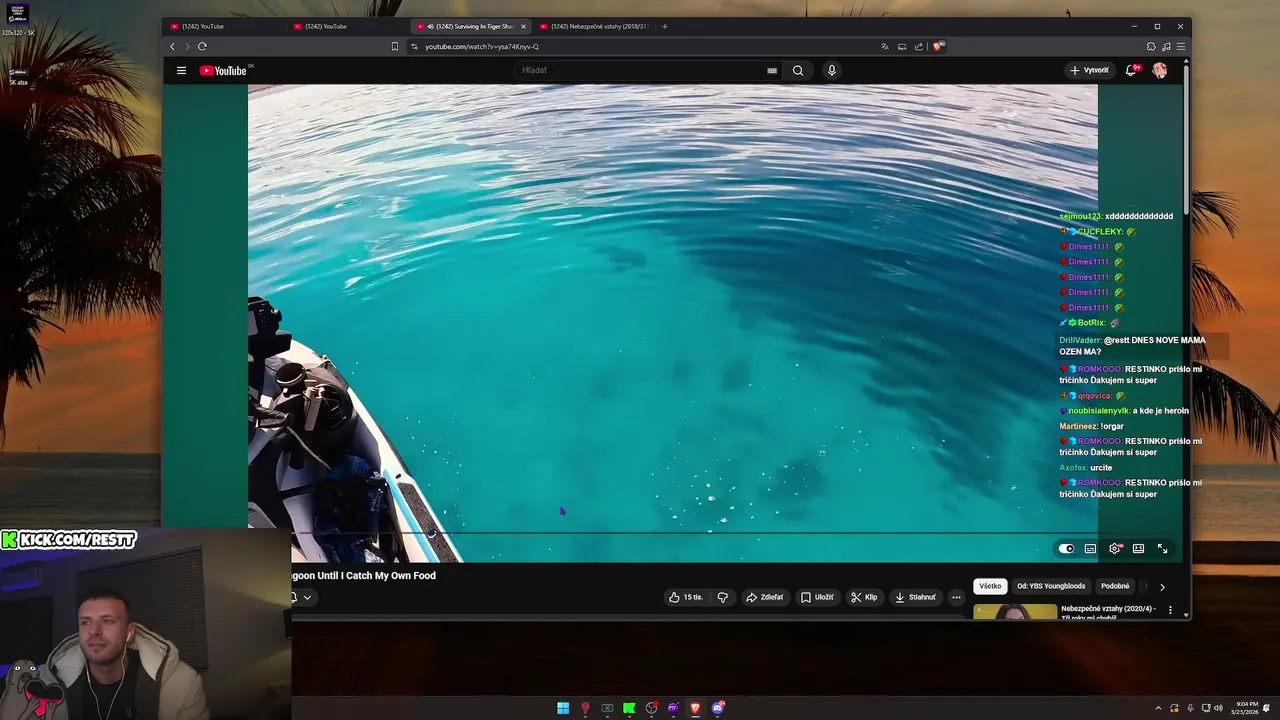
Task: Open YouTube notifications bell
Action: (1131, 70)
